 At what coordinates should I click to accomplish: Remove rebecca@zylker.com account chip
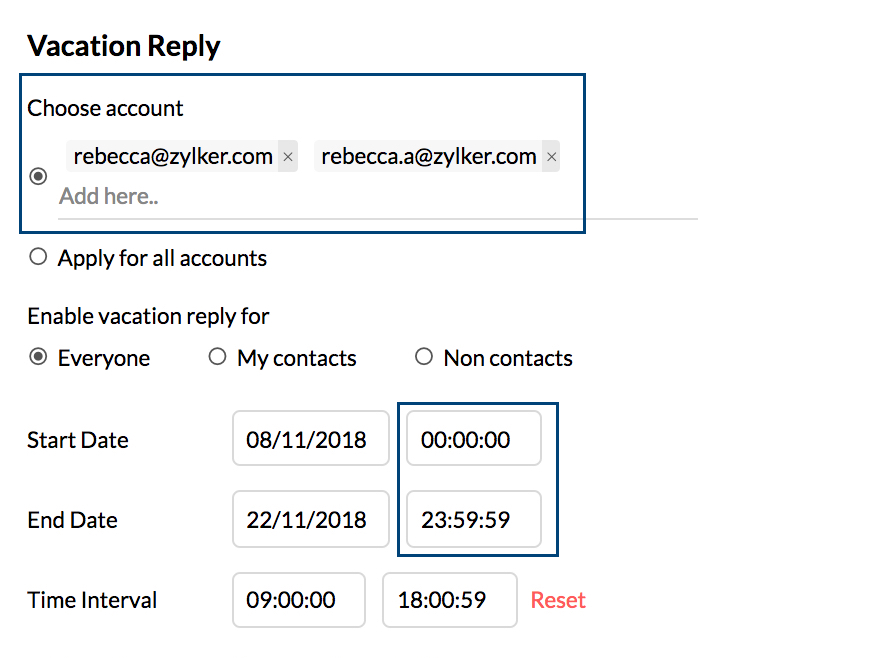coord(288,157)
